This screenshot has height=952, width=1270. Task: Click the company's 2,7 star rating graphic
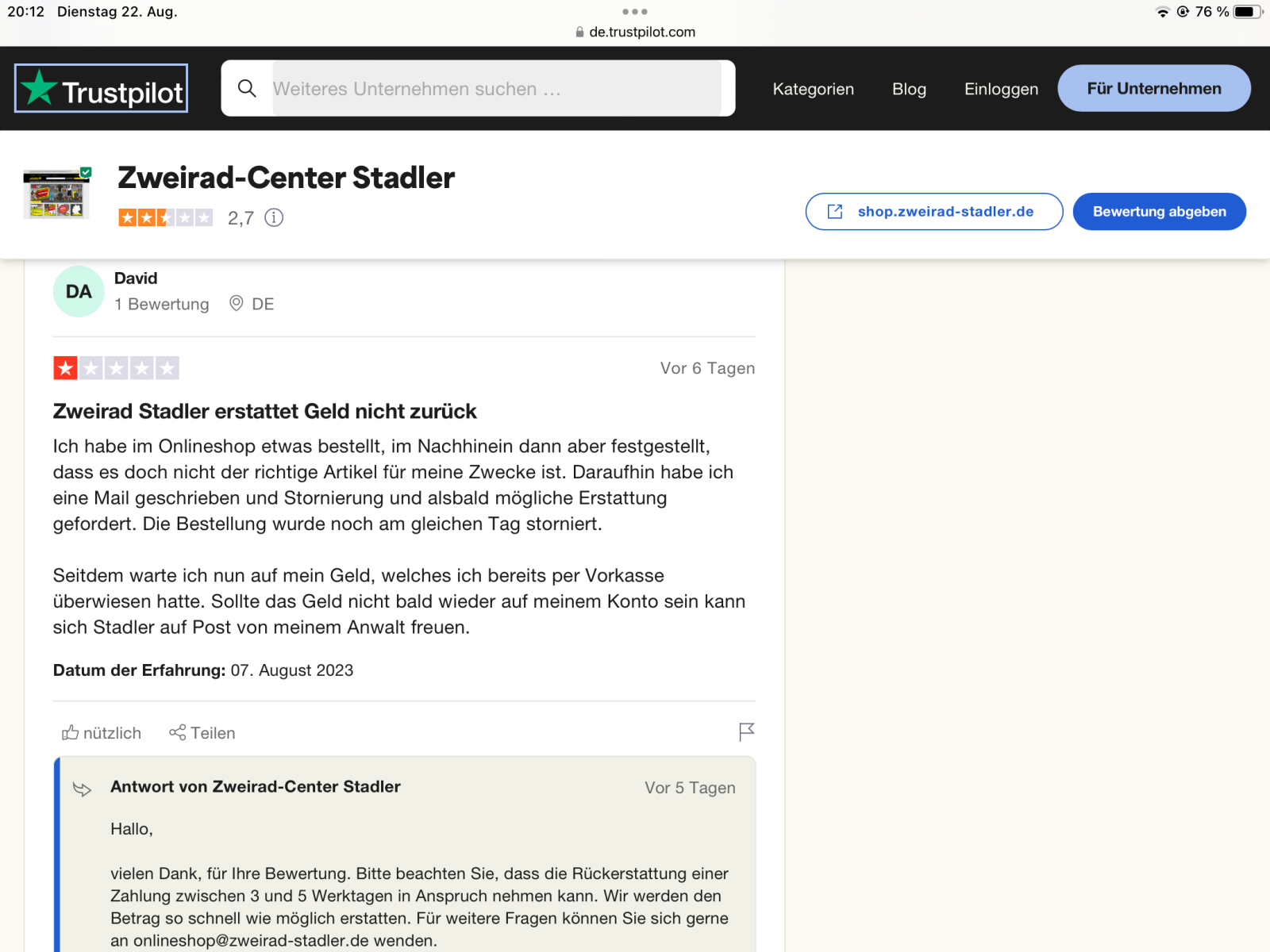pos(166,217)
